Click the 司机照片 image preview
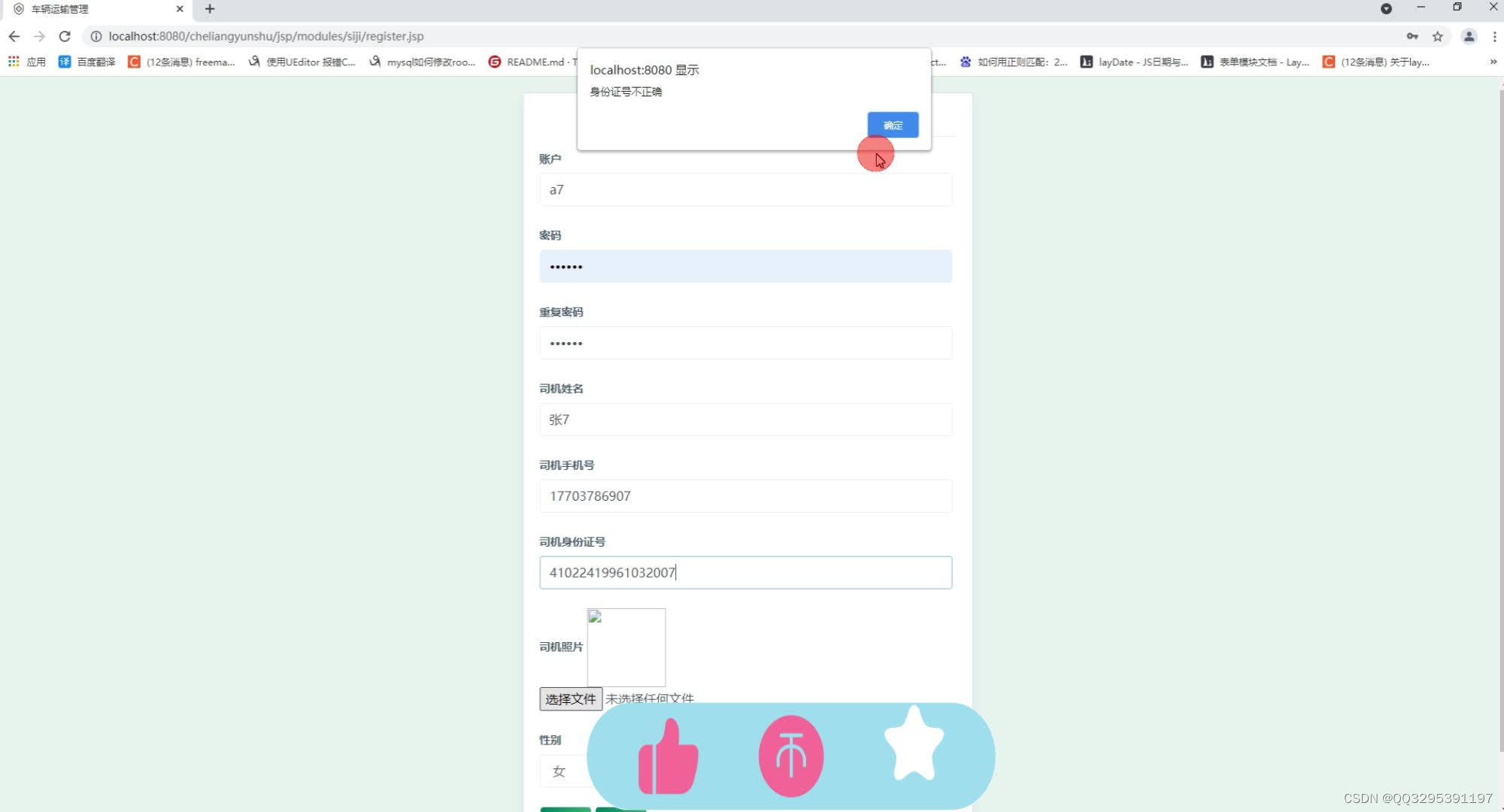Screen dimensions: 1504x812 (626, 647)
